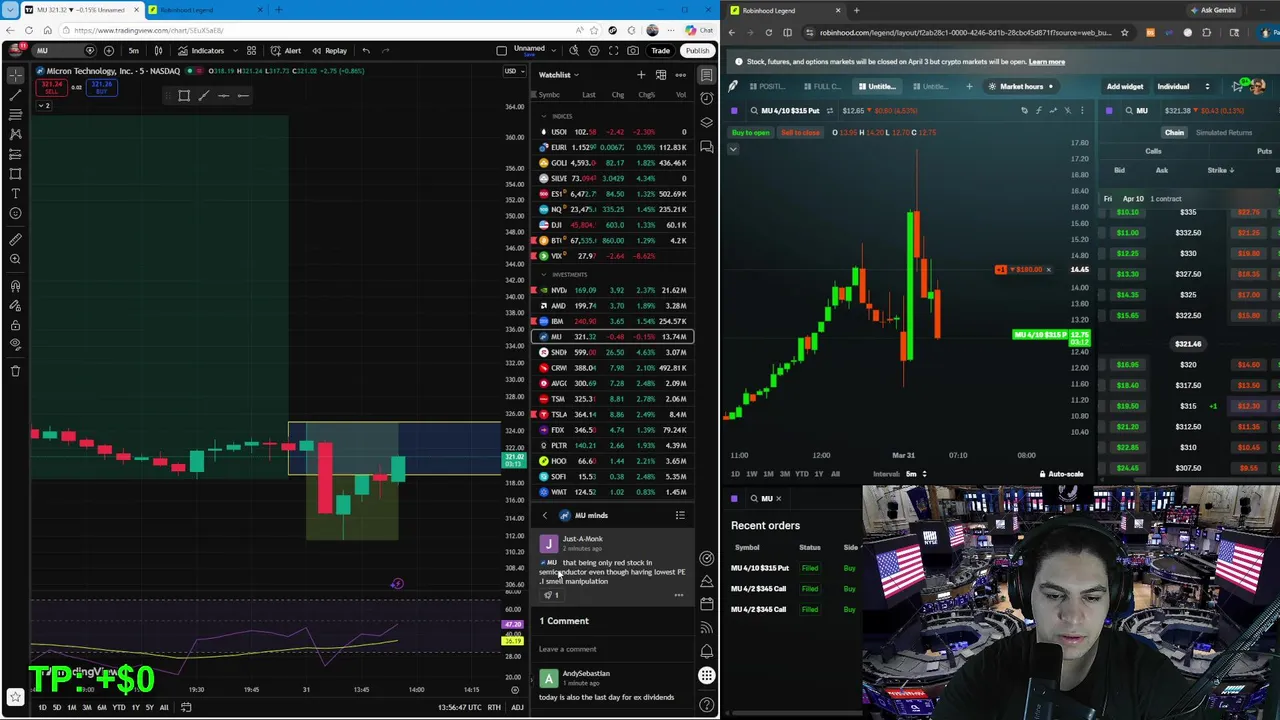1280x720 pixels.
Task: Open the candlestick chart style selector
Action: click(158, 50)
